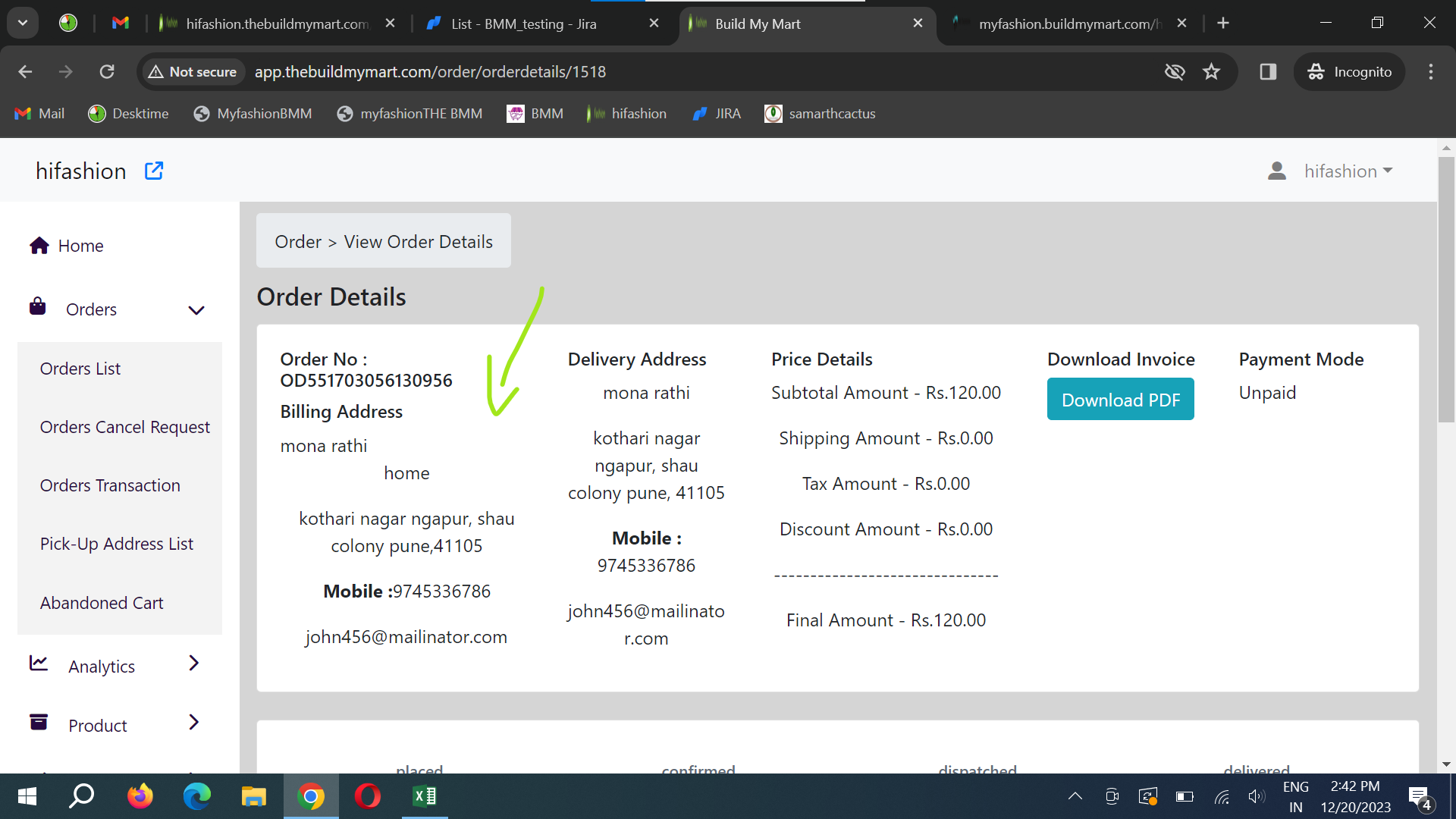Open a new browser tab with plus icon
This screenshot has width=1456, height=819.
coord(1223,23)
